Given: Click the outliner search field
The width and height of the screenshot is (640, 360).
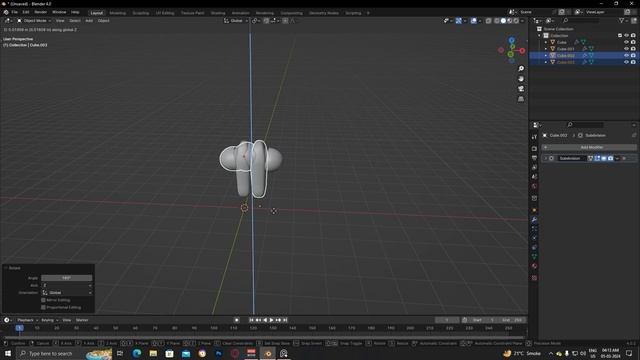Looking at the screenshot, I should [x=581, y=20].
